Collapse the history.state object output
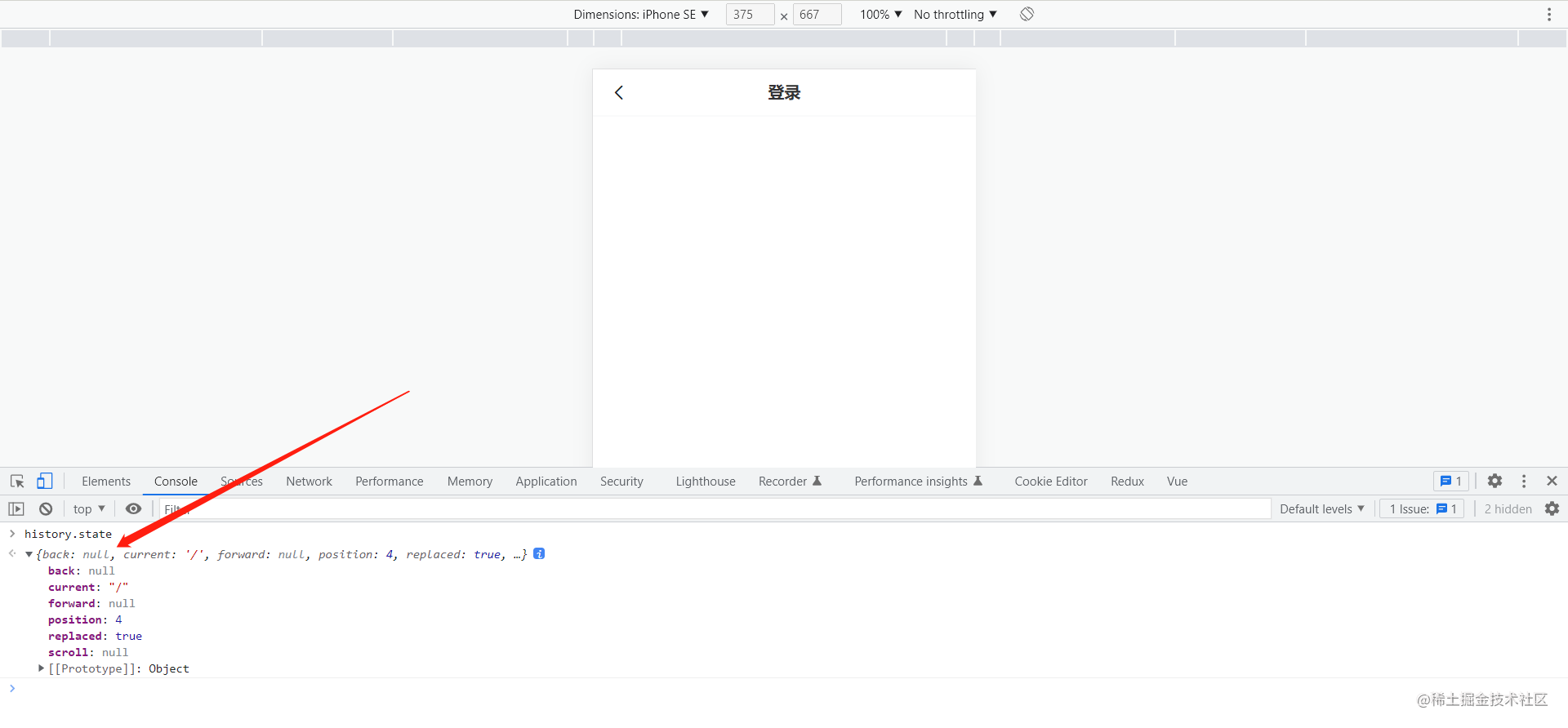Viewport: 1568px width, 728px height. pos(29,554)
